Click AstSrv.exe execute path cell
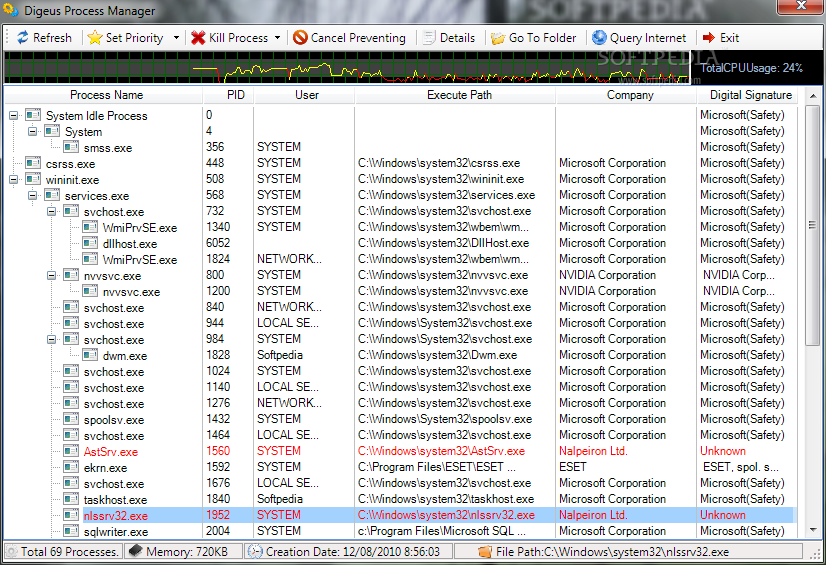 (x=441, y=451)
